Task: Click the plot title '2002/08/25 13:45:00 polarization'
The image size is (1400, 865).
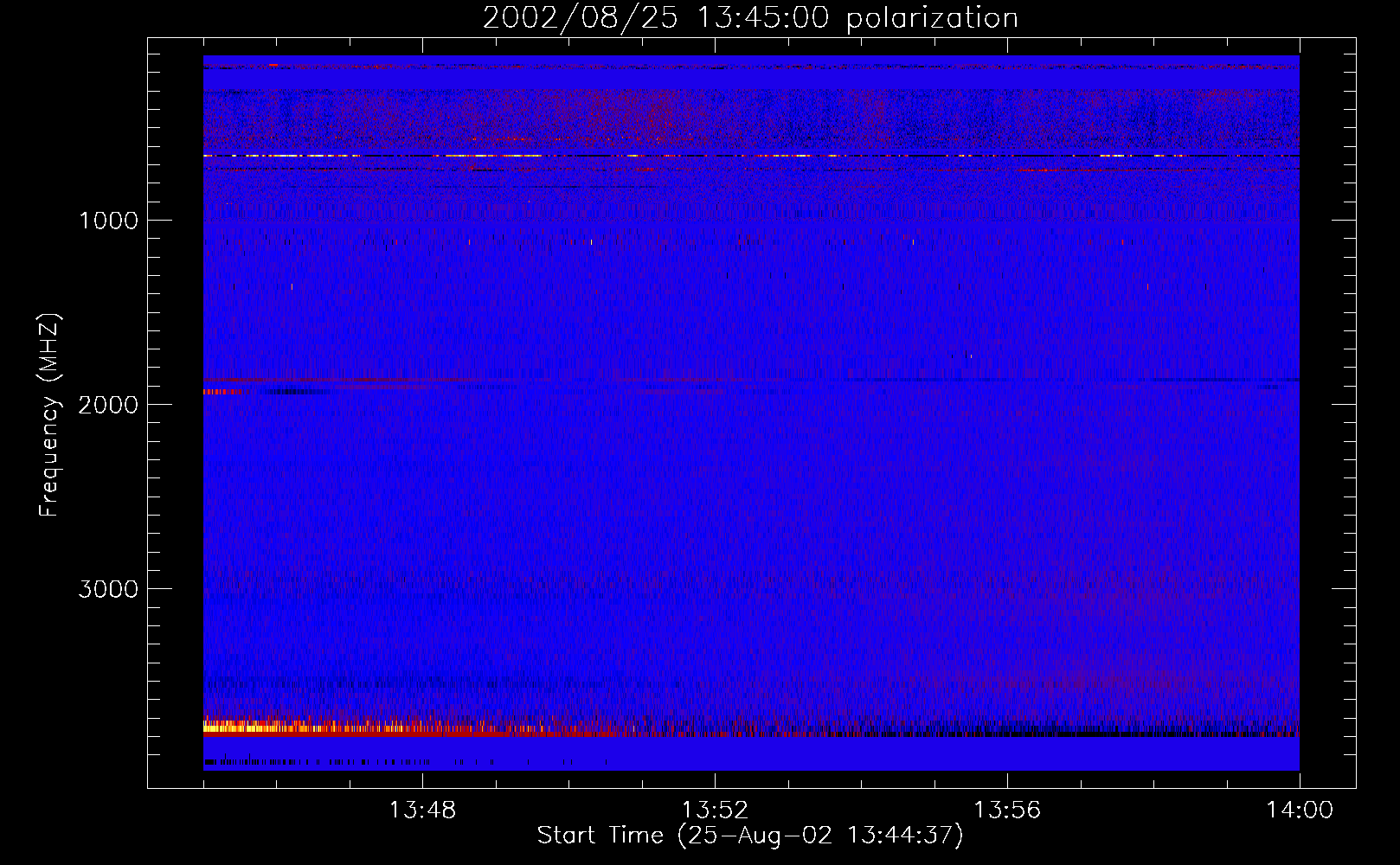Action: click(x=750, y=17)
